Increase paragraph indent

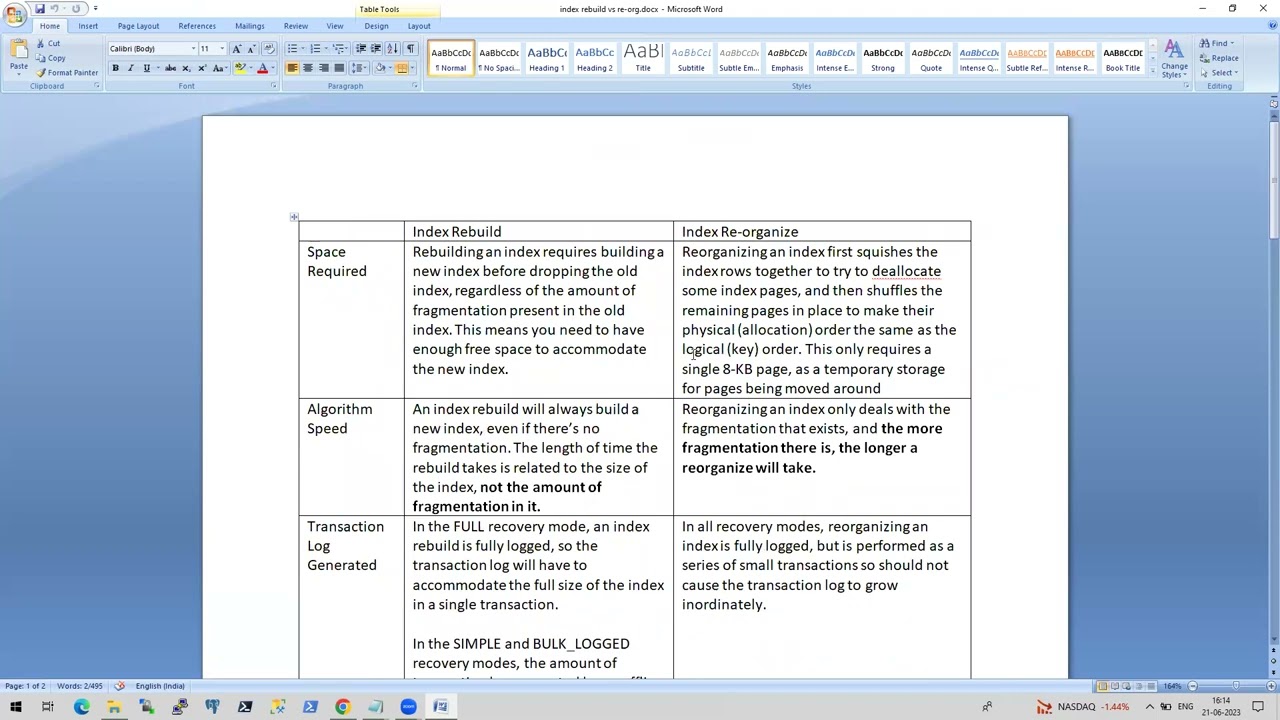coord(376,49)
